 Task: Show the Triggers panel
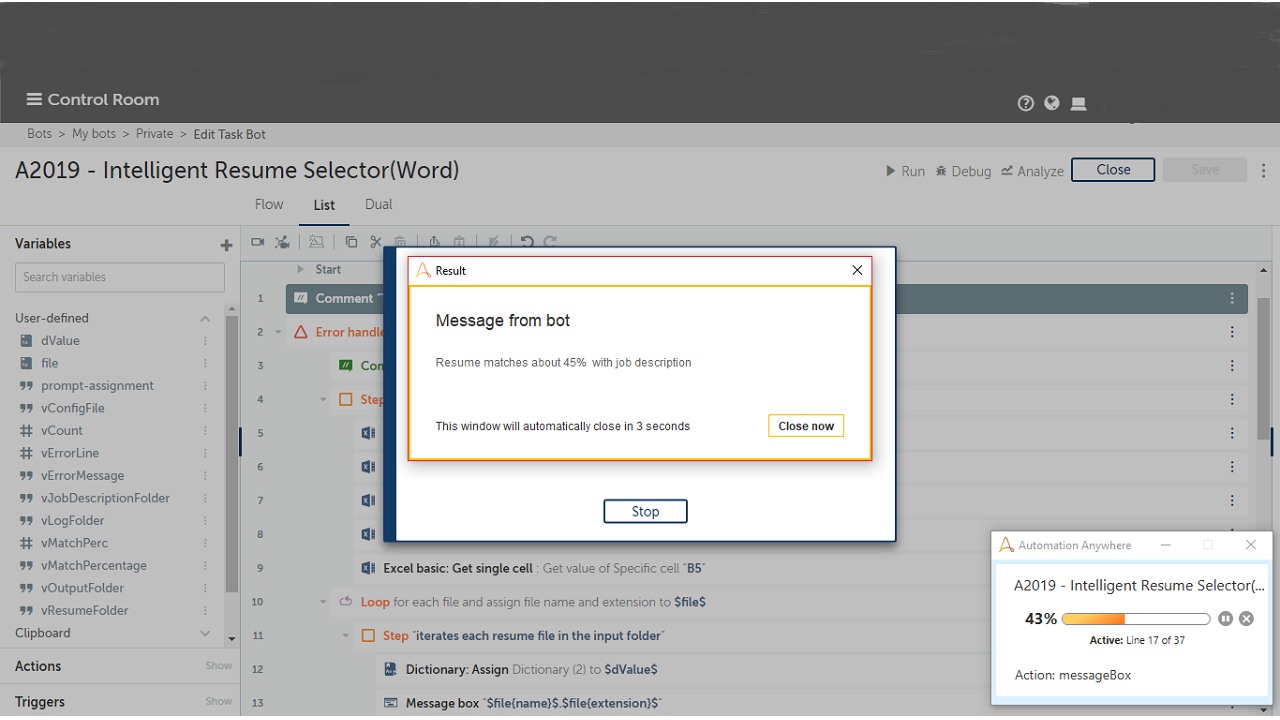(218, 702)
